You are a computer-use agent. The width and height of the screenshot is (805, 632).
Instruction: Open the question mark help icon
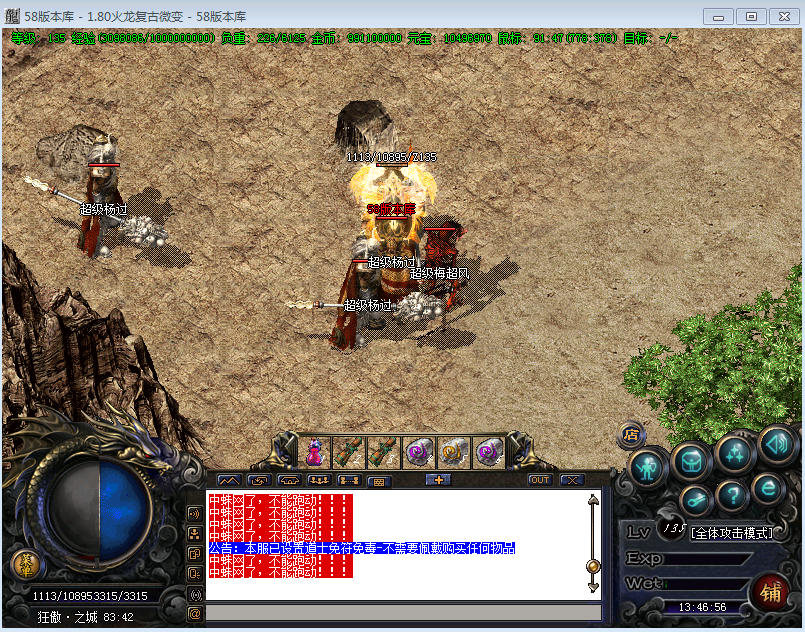[733, 496]
